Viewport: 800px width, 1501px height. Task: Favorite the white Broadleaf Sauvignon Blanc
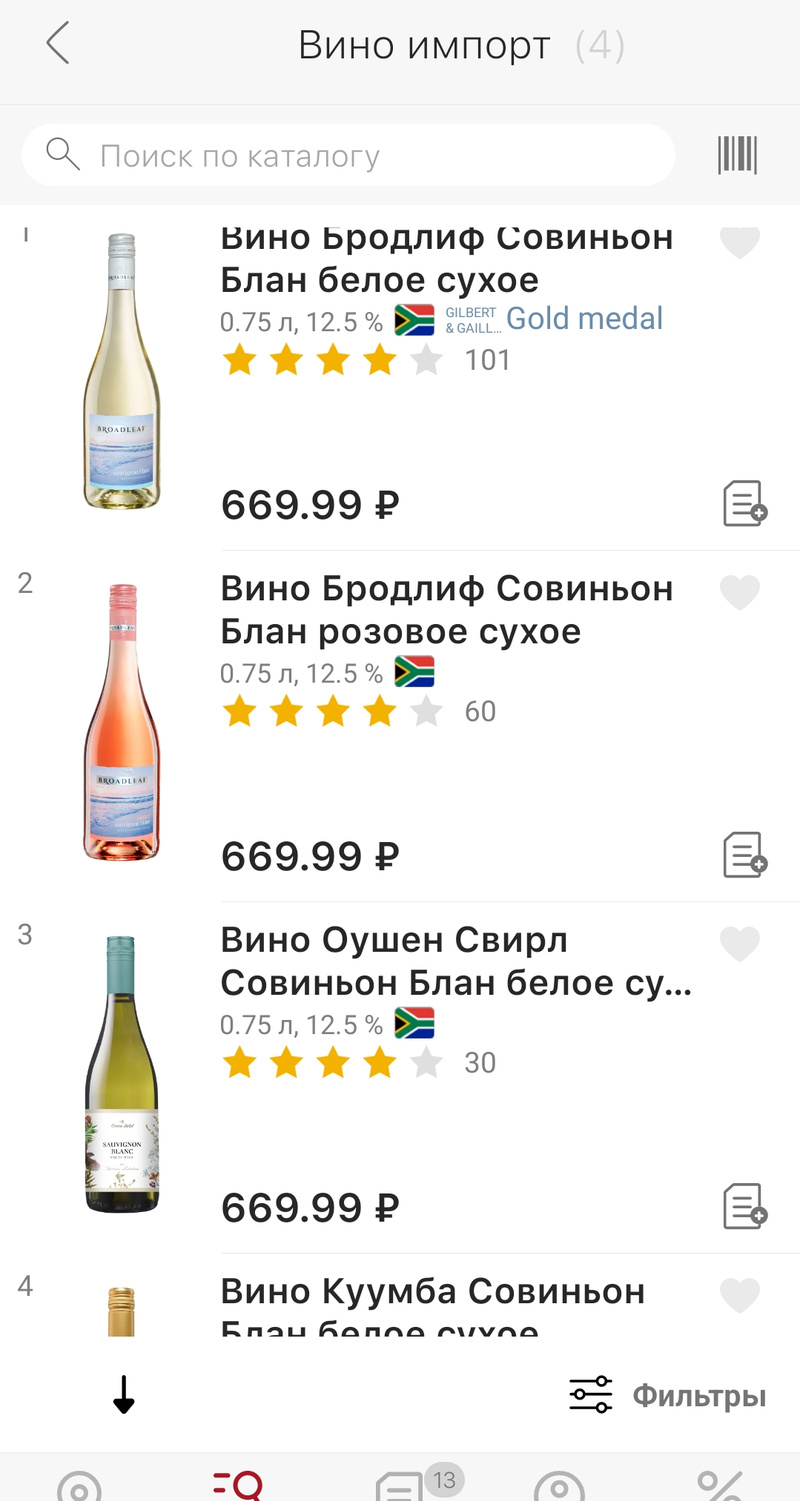(740, 242)
